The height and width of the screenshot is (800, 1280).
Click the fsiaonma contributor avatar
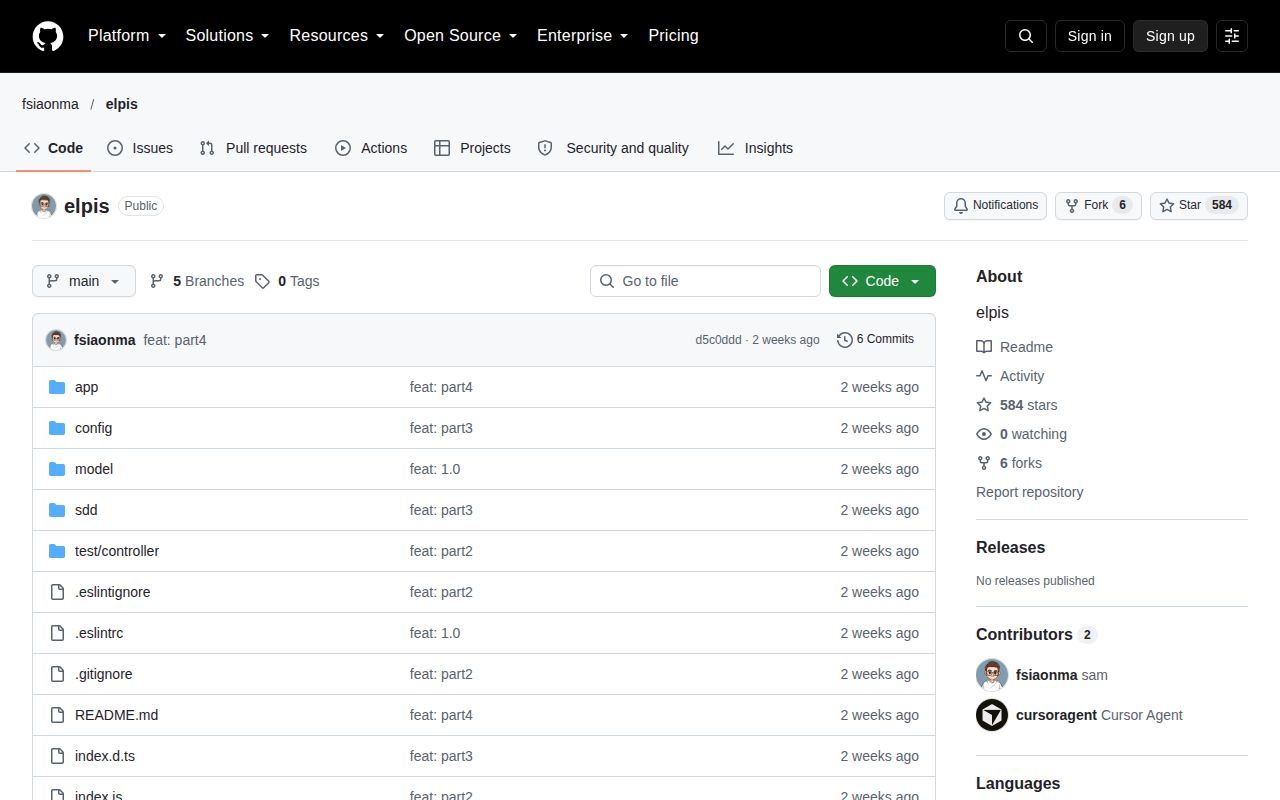click(992, 675)
